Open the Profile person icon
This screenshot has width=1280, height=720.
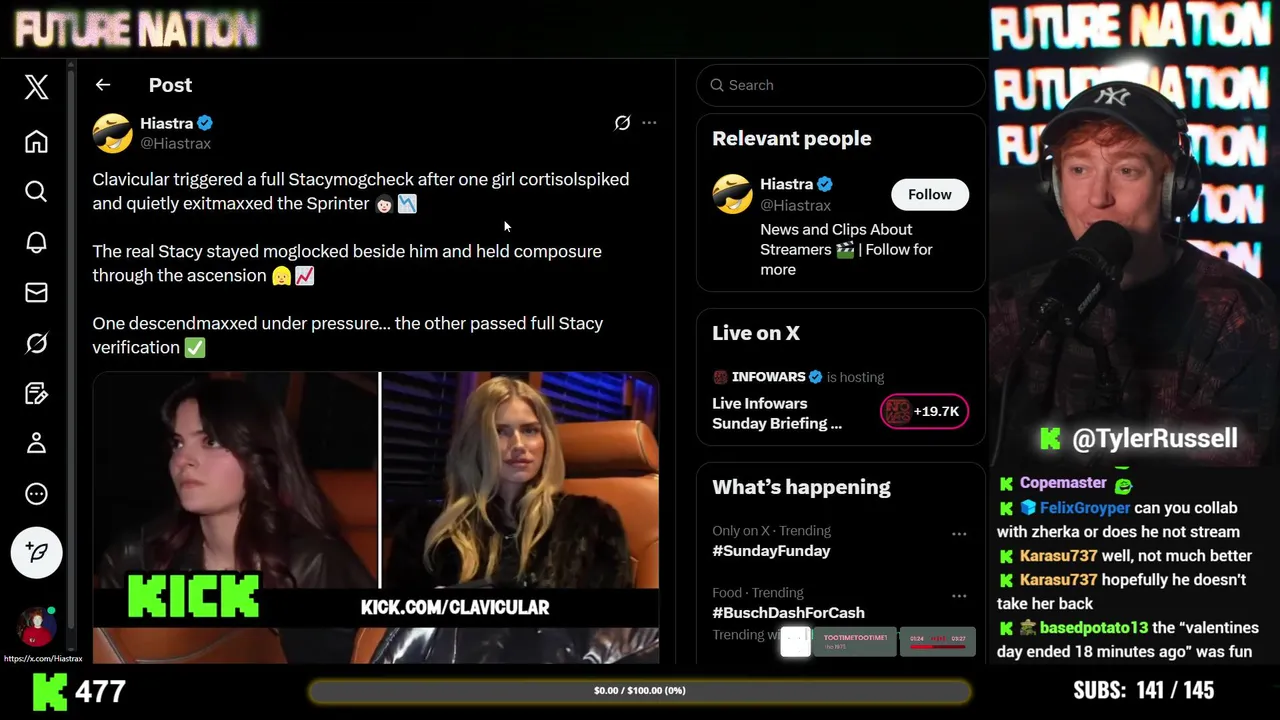tap(36, 443)
